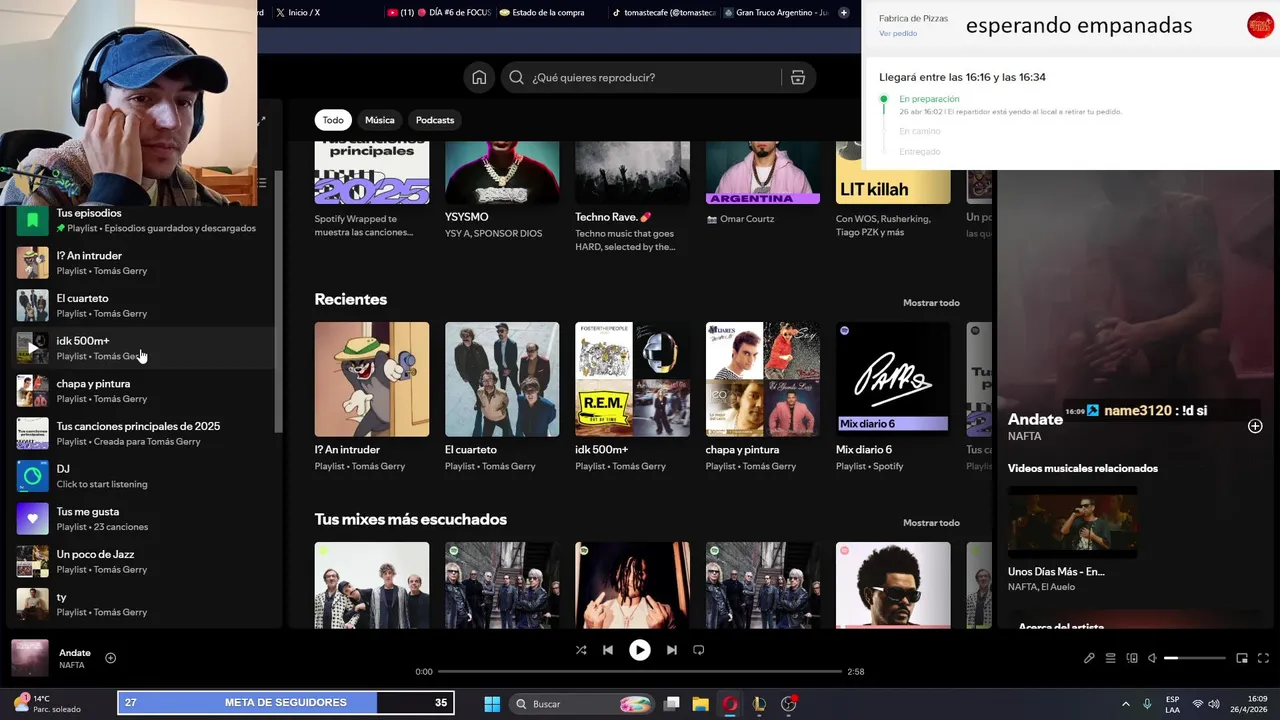Open the I? An intruder card in Recientes
The width and height of the screenshot is (1280, 720).
[x=372, y=398]
